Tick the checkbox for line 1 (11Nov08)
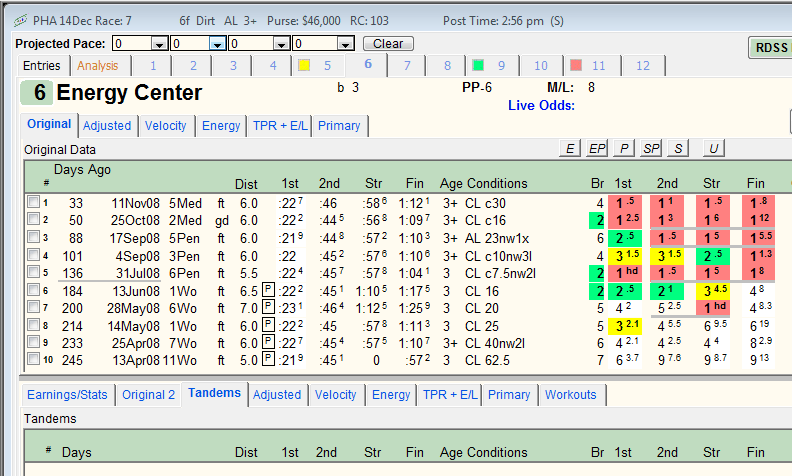This screenshot has height=476, width=792. point(33,202)
